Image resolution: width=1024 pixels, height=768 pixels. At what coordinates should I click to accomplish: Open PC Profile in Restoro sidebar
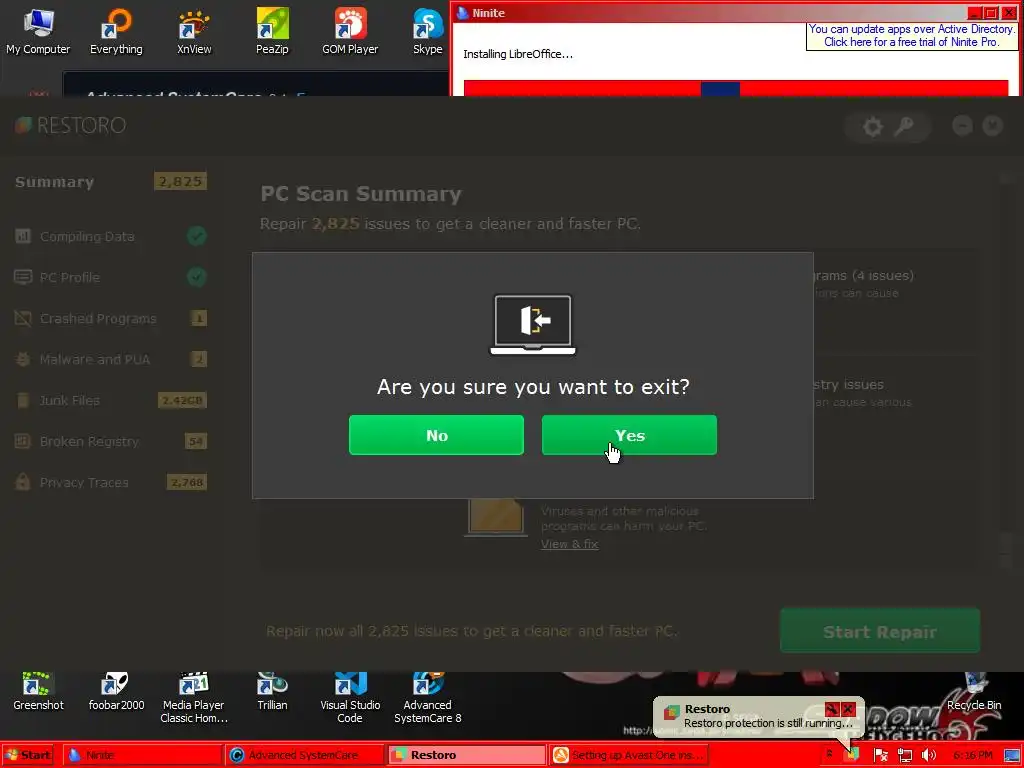(x=110, y=278)
